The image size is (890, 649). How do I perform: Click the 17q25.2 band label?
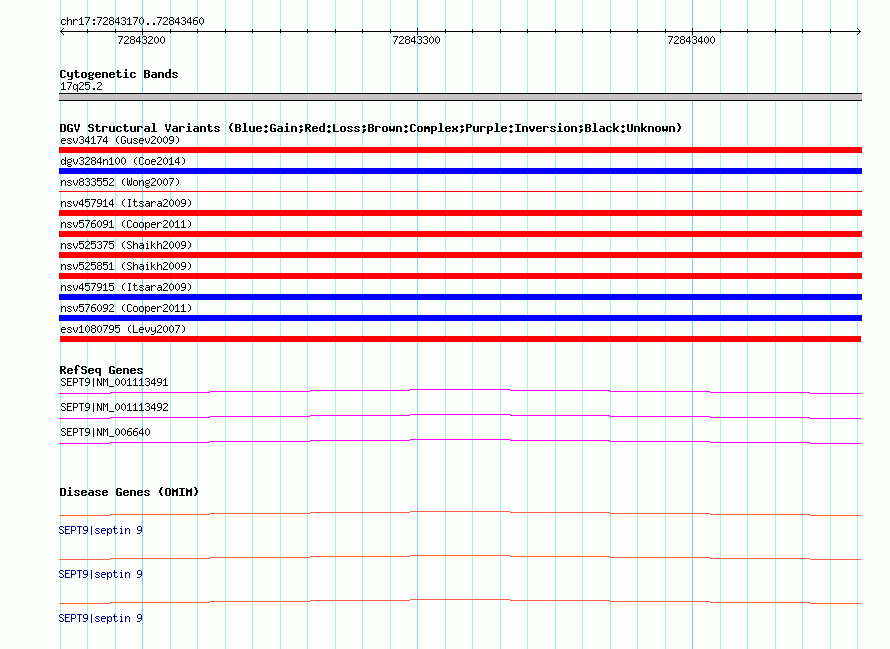(81, 86)
